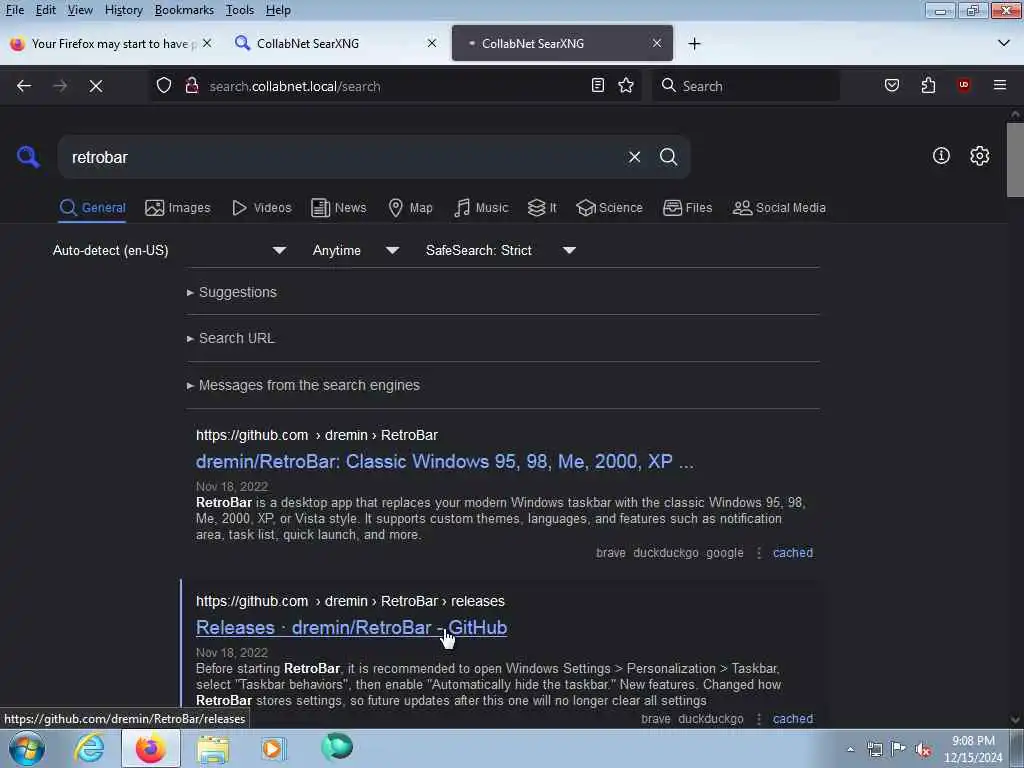Open the Edit menu
Viewport: 1024px width, 768px height.
[x=46, y=10]
